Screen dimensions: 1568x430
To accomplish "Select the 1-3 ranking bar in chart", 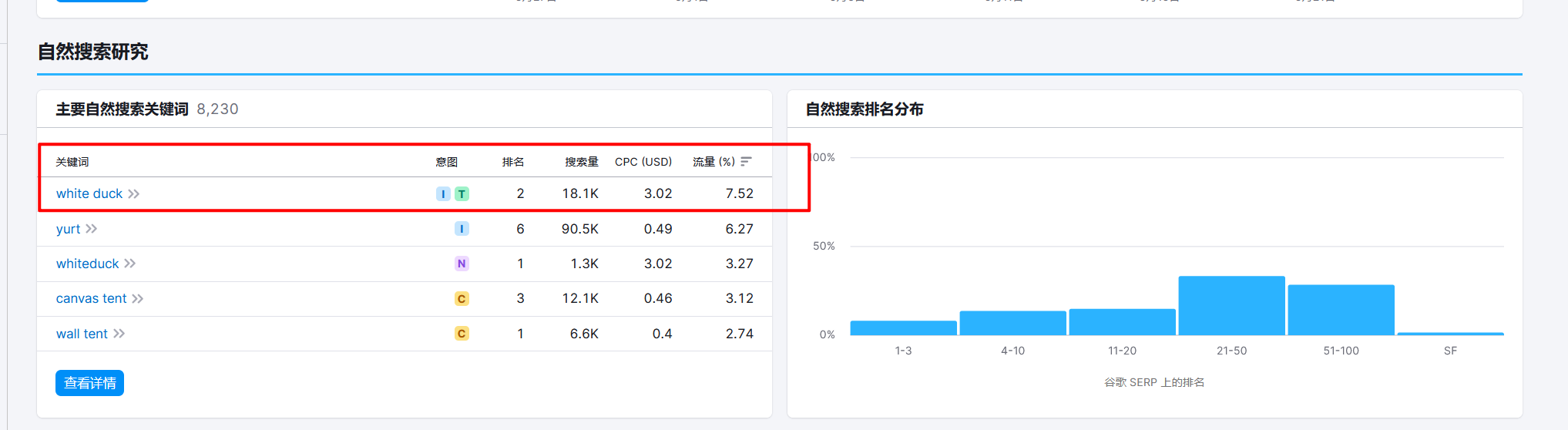I will click(x=903, y=328).
